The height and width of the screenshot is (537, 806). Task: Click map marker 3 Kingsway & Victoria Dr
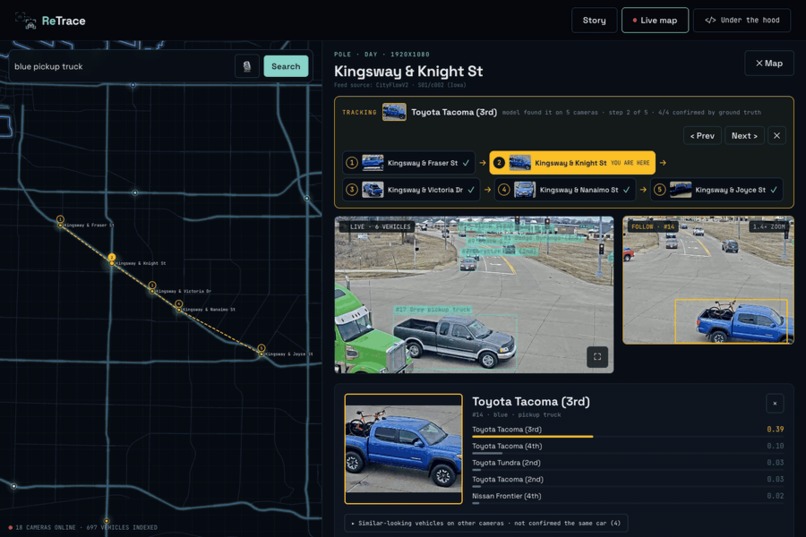click(x=152, y=286)
